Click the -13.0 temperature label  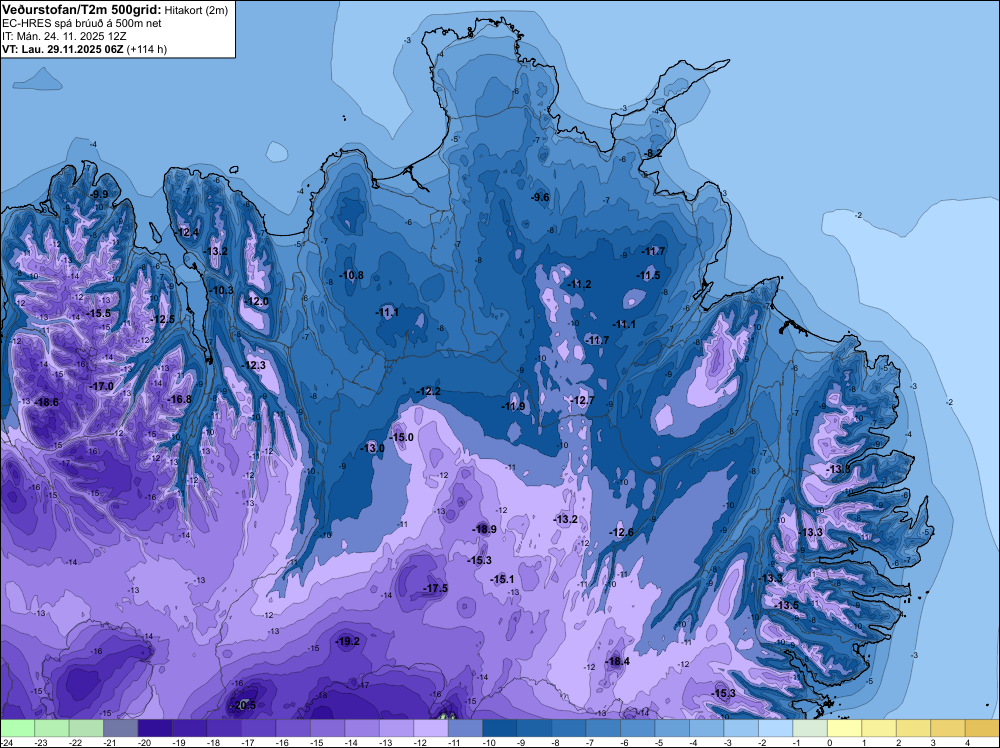(x=373, y=448)
